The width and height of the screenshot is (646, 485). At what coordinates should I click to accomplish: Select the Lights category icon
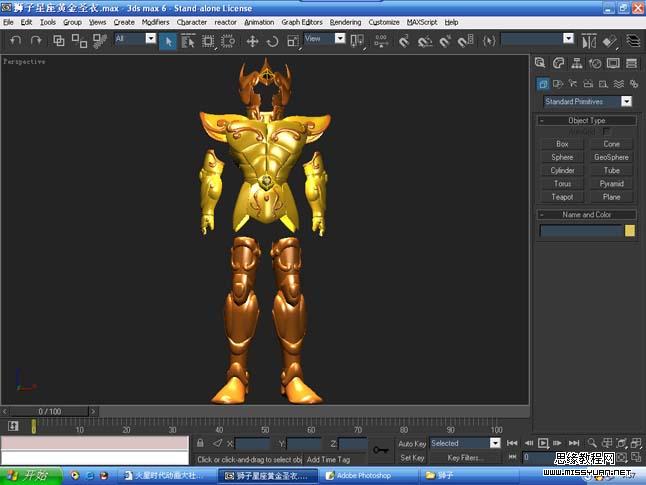click(x=573, y=84)
